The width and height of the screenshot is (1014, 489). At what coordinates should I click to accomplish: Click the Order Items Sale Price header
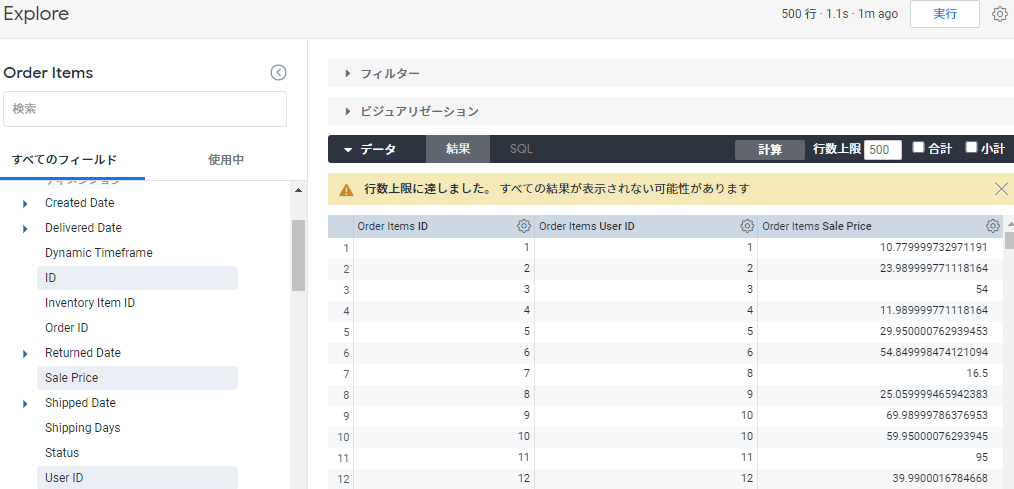pyautogui.click(x=880, y=226)
